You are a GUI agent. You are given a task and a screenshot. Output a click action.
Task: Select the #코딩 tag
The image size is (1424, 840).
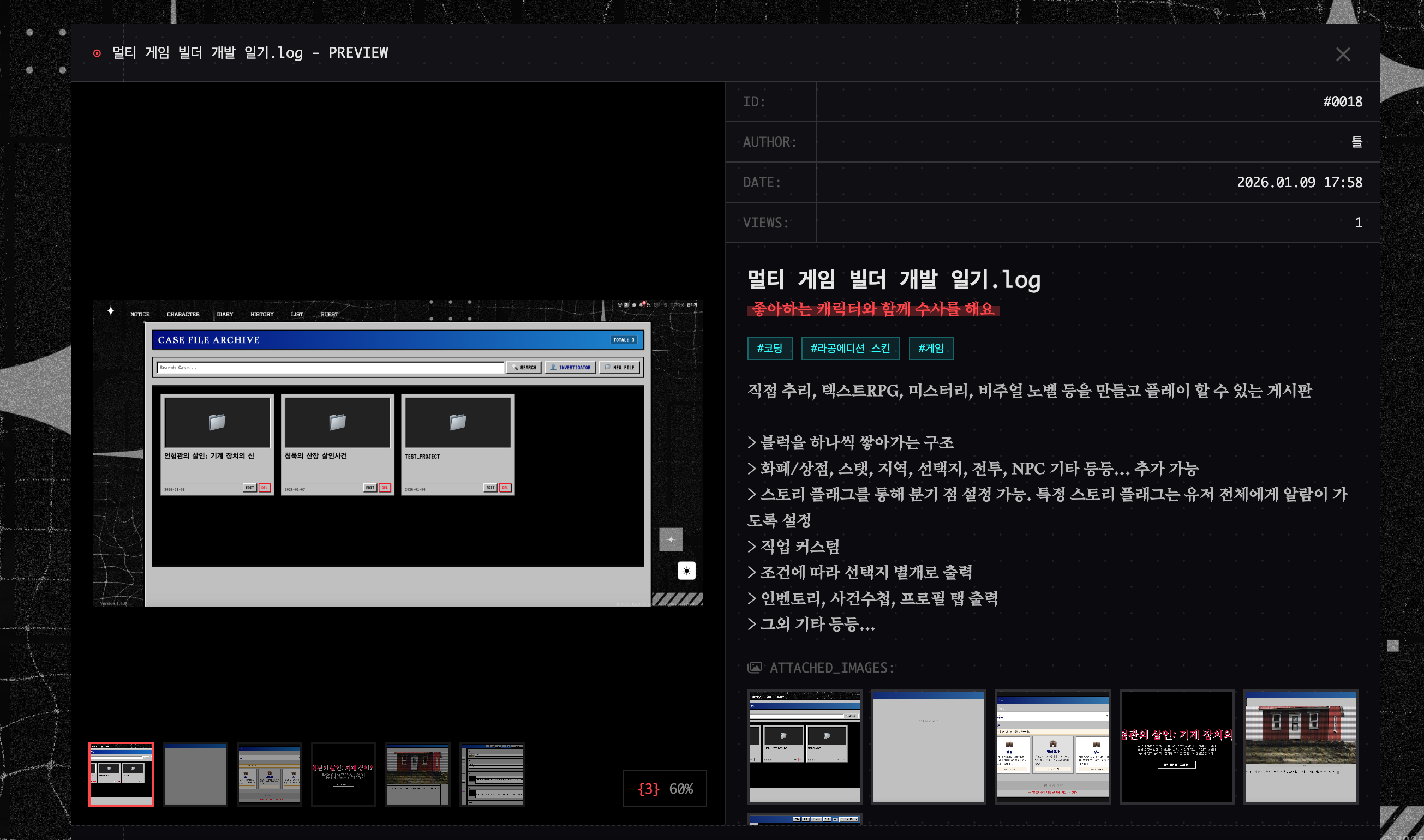(770, 349)
